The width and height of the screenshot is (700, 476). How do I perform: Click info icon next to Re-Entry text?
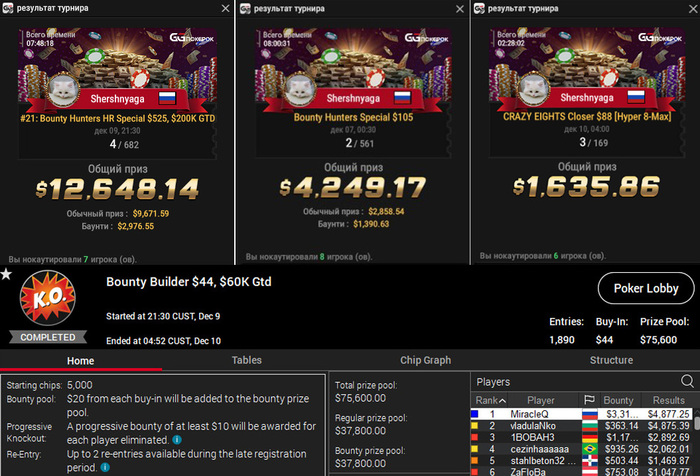coord(105,468)
